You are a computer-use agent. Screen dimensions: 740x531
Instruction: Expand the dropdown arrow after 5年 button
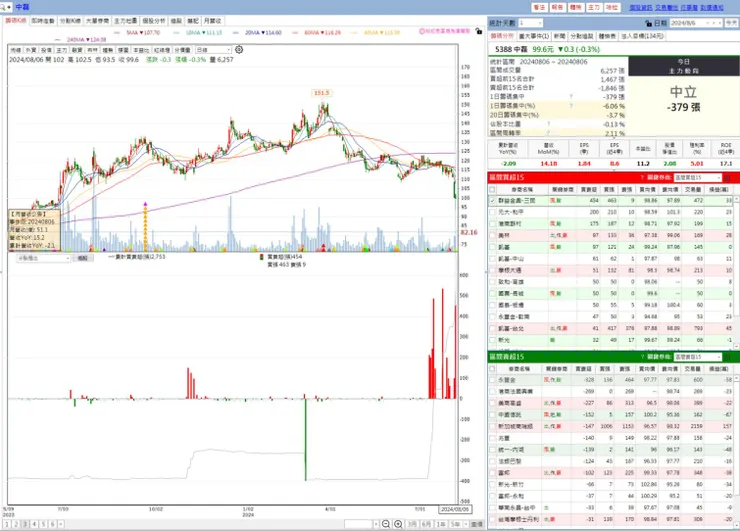click(466, 524)
